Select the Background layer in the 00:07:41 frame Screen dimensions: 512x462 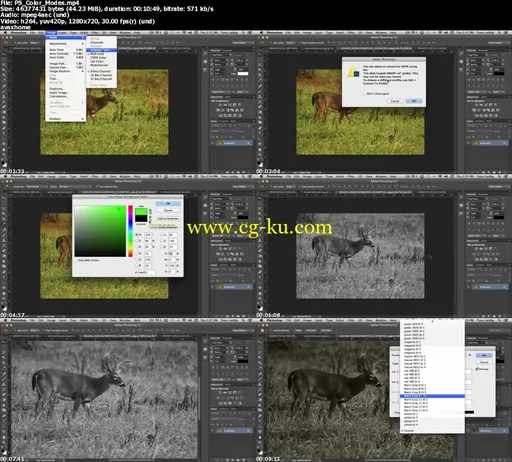[x=232, y=431]
